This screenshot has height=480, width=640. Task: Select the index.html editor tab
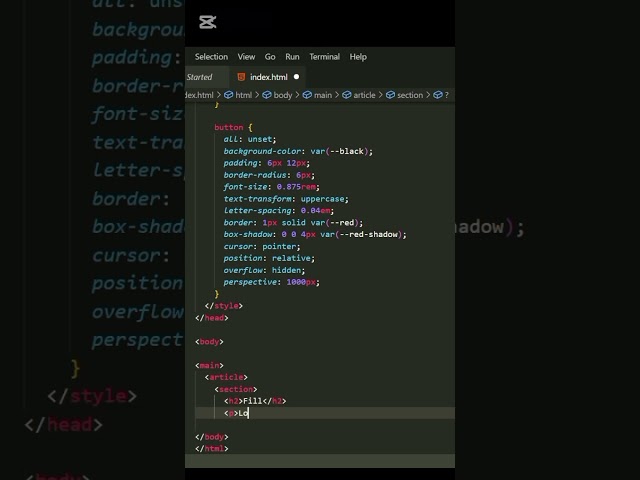pyautogui.click(x=268, y=77)
